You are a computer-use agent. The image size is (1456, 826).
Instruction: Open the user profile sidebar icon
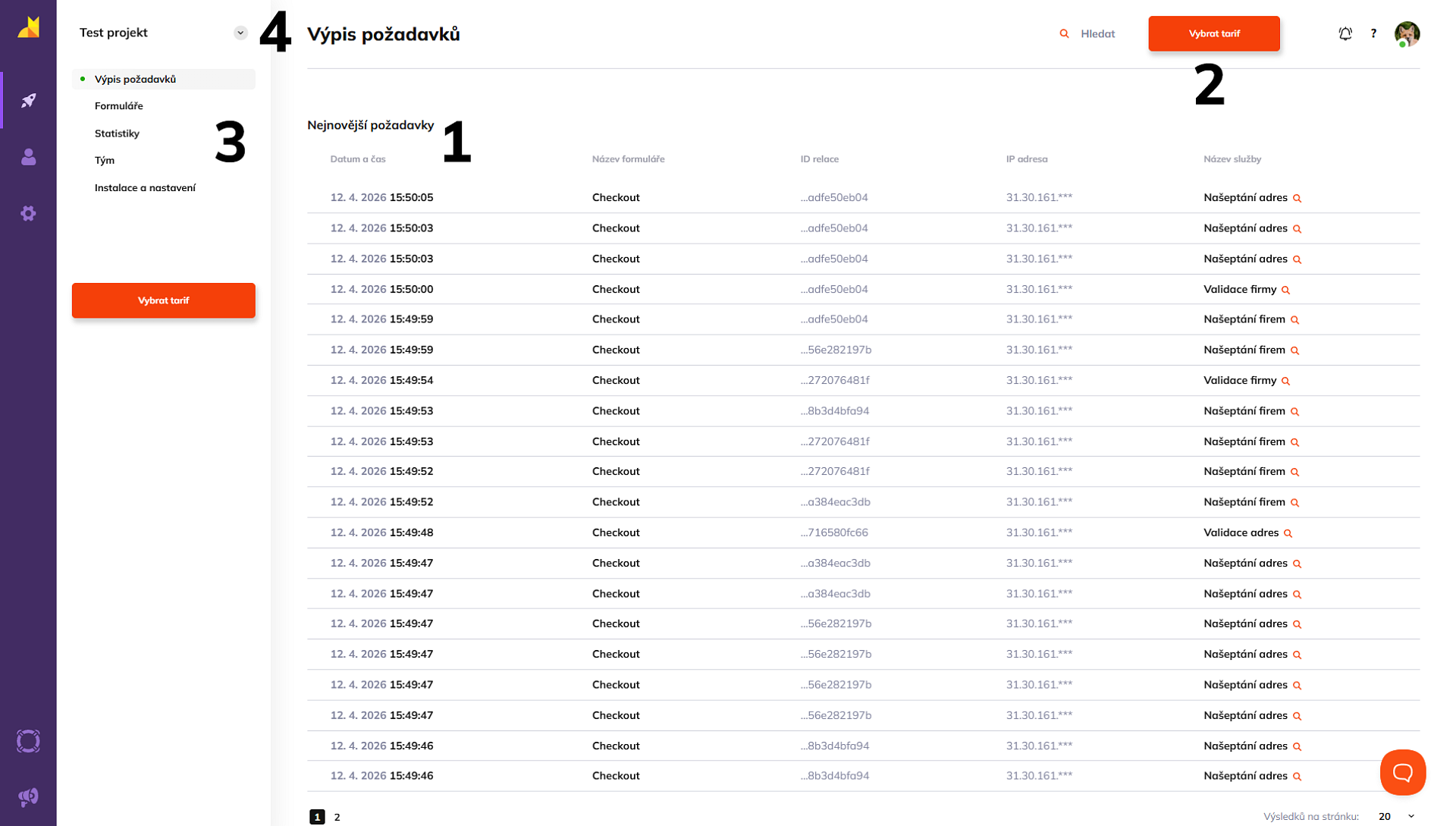[29, 157]
